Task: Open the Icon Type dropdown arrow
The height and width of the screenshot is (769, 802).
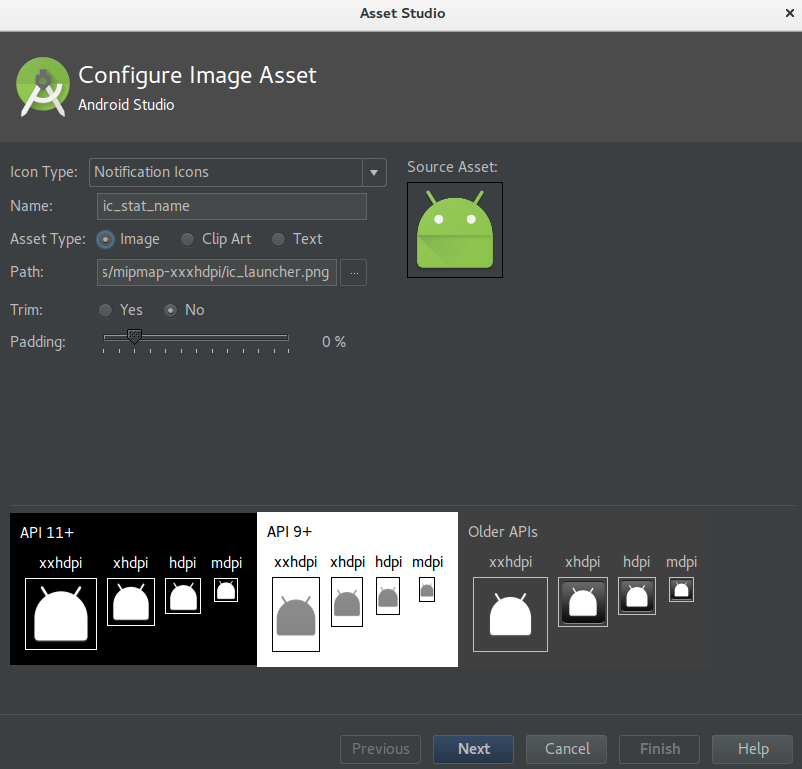Action: coord(374,172)
